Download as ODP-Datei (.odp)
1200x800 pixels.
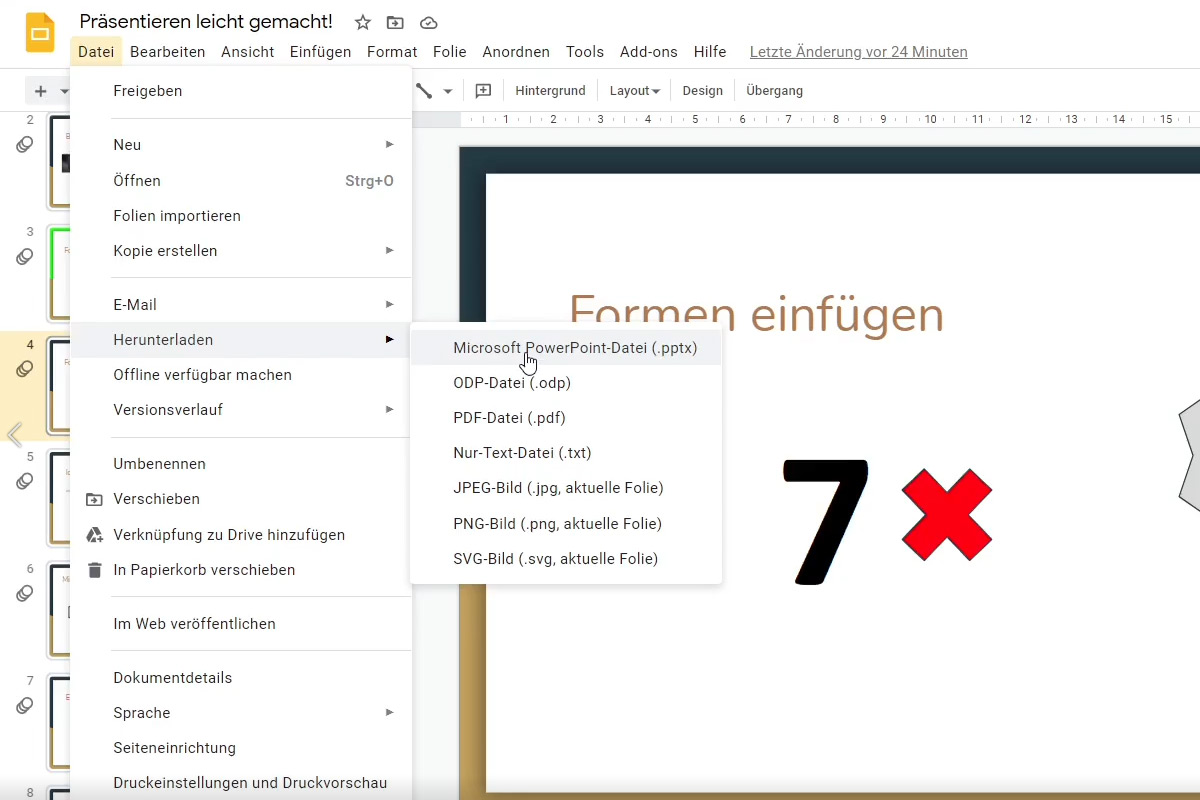(x=566, y=383)
